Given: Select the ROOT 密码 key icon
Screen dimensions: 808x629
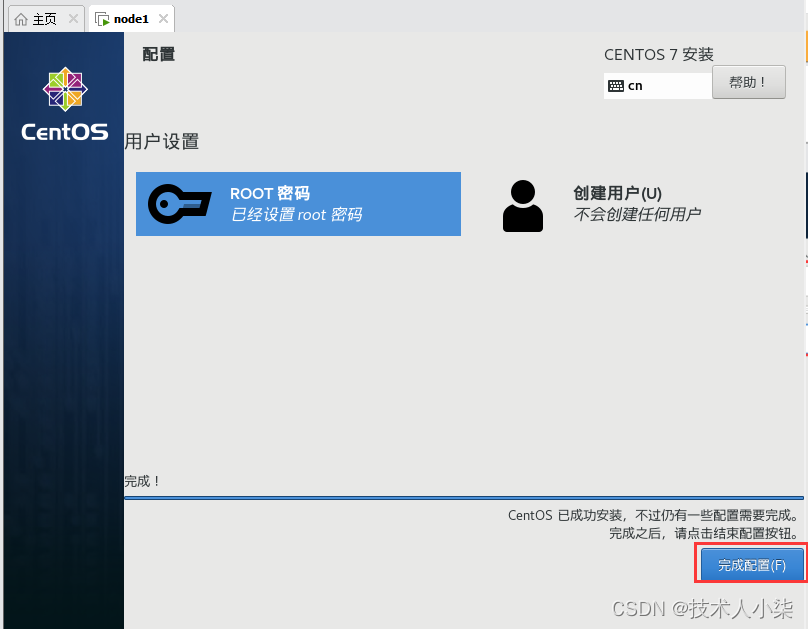Looking at the screenshot, I should coord(179,203).
